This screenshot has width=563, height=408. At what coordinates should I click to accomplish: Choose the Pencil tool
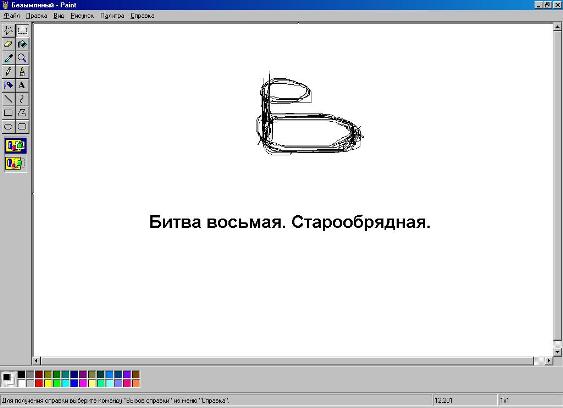8,71
